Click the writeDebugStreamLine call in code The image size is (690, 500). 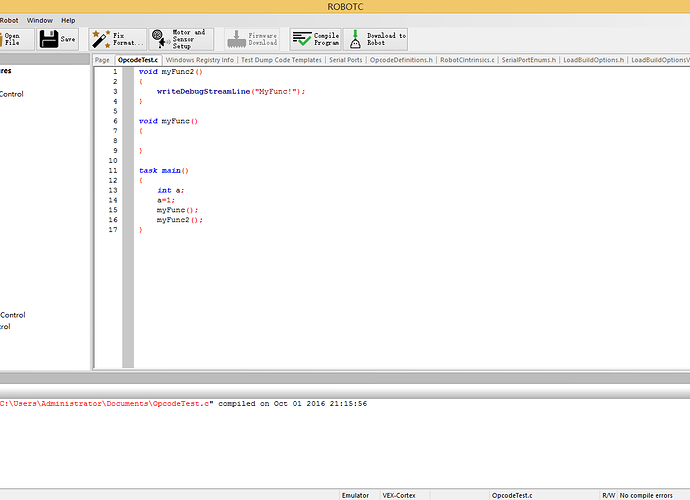231,92
